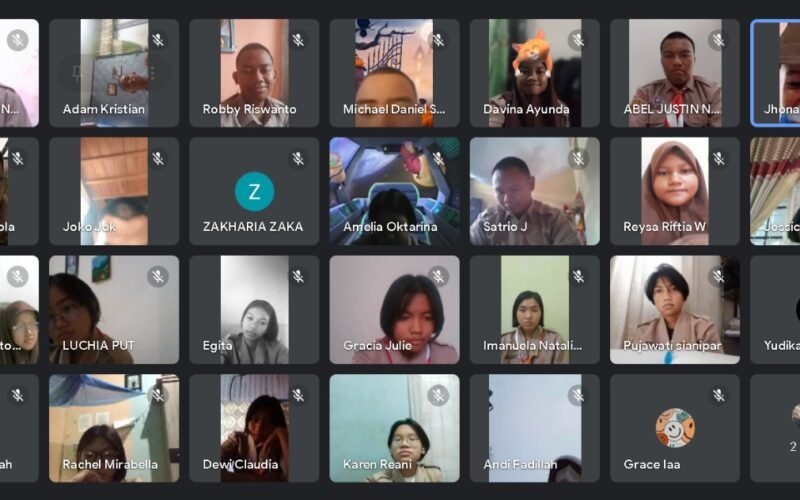Click muted mic icon on Reysa Riftia W tile
This screenshot has height=500, width=800.
(x=719, y=158)
